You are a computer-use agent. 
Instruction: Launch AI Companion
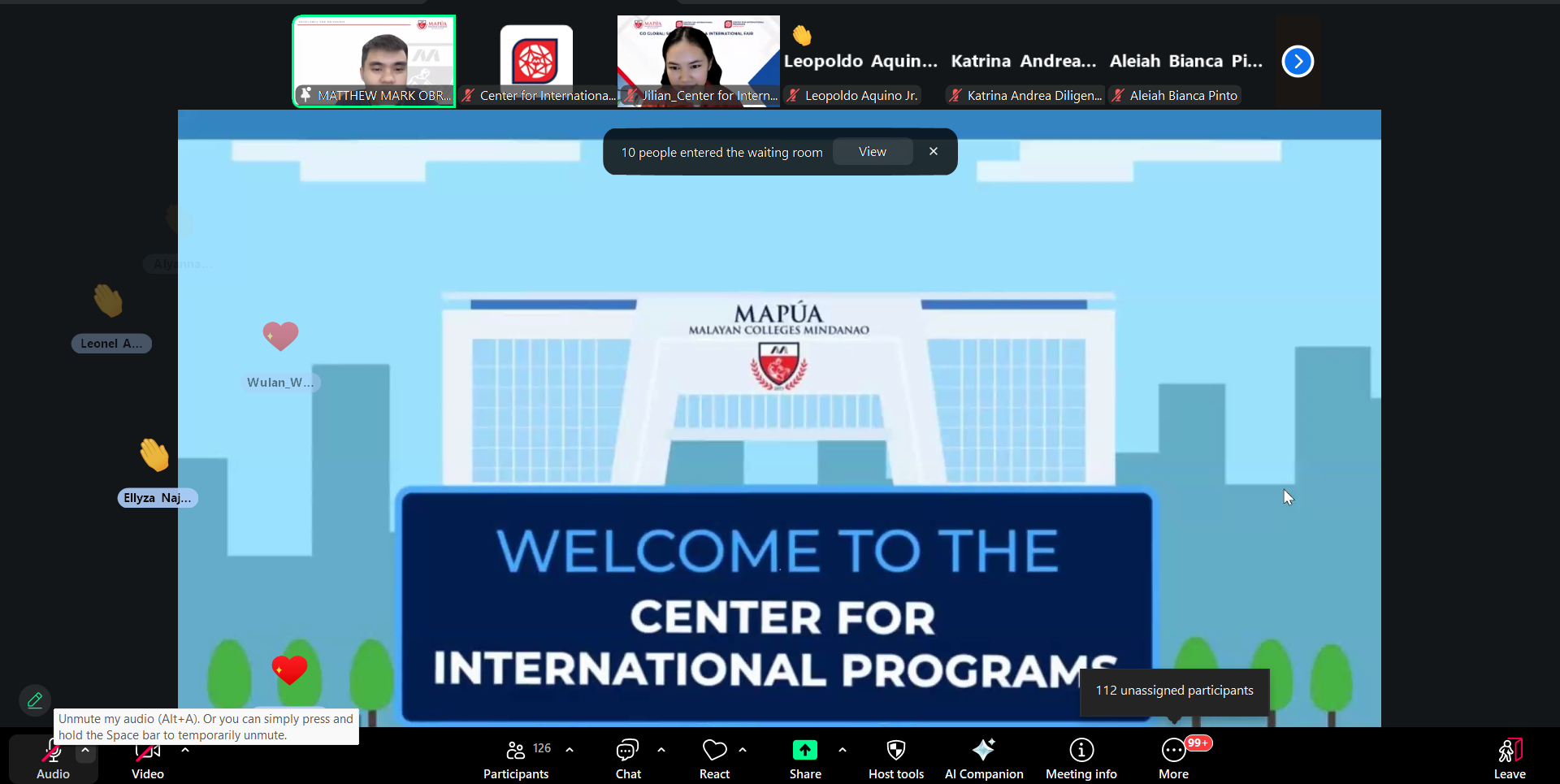click(983, 758)
